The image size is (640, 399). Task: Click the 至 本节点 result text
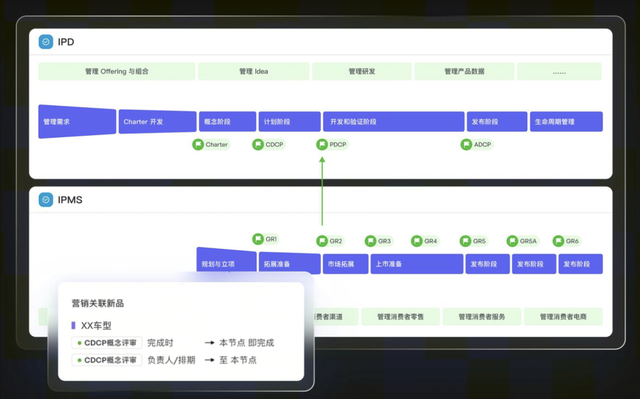point(238,360)
